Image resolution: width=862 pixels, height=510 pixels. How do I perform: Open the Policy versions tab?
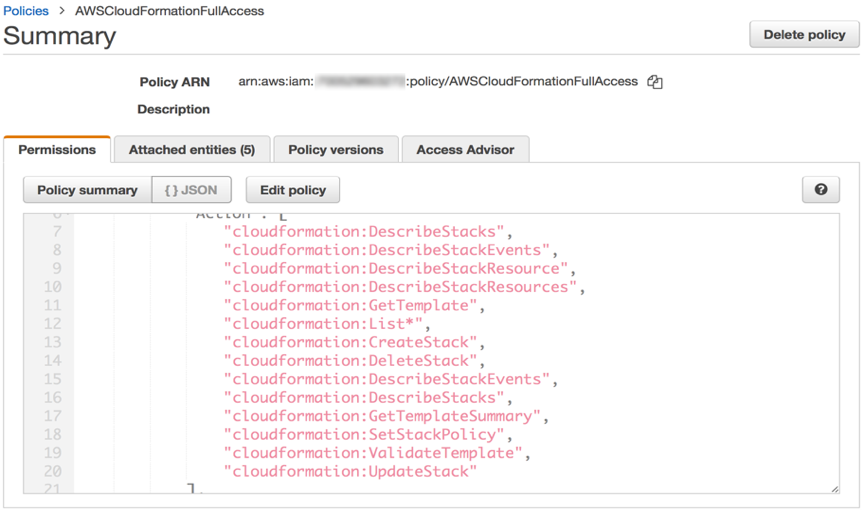336,149
